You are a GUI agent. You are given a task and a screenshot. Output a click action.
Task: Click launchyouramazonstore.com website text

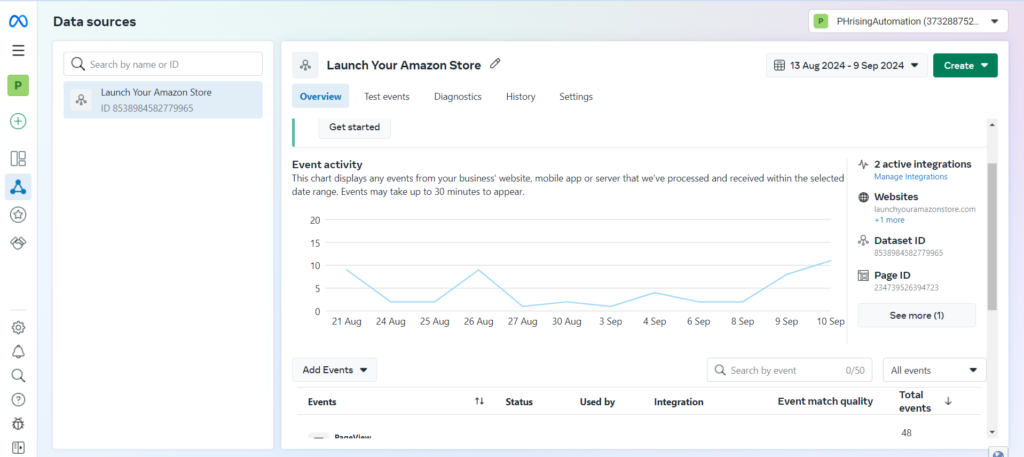(925, 210)
